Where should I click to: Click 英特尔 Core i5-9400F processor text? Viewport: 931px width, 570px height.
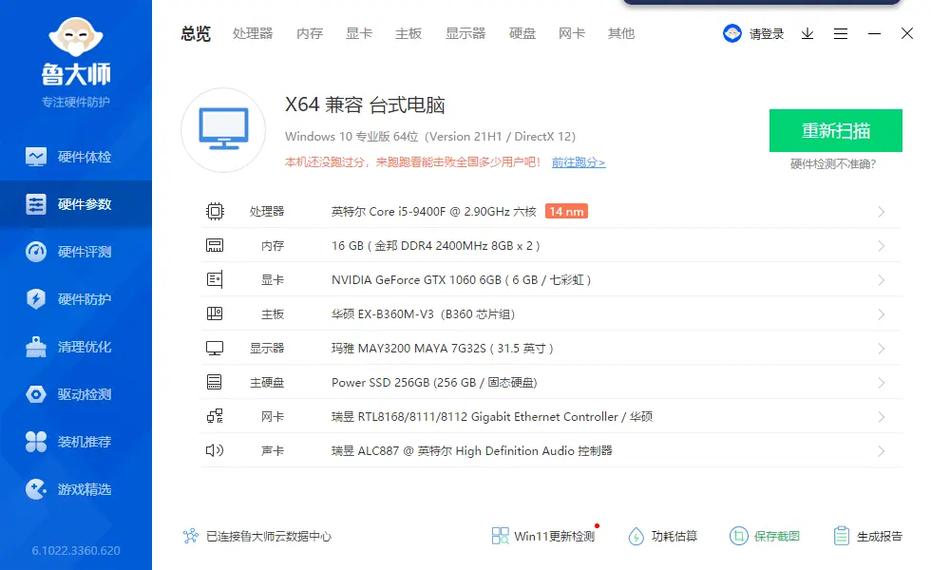433,211
